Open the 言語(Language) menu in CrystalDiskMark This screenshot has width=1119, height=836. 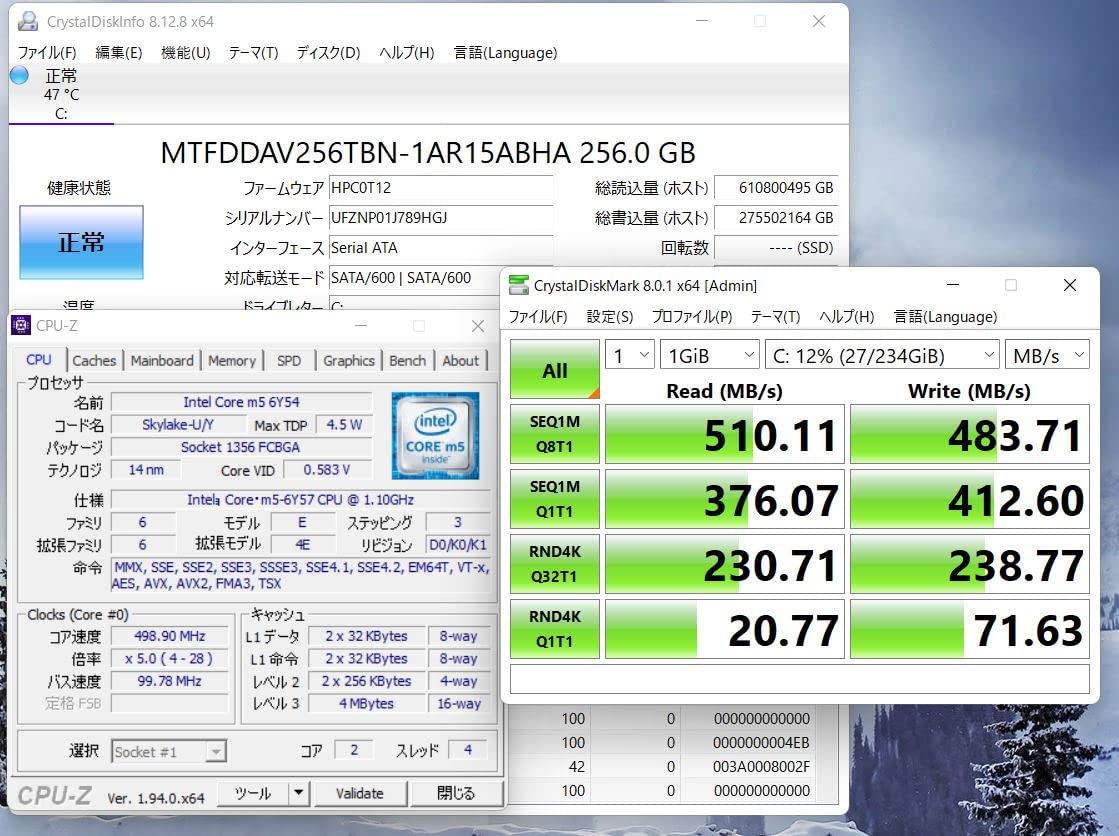pos(943,316)
